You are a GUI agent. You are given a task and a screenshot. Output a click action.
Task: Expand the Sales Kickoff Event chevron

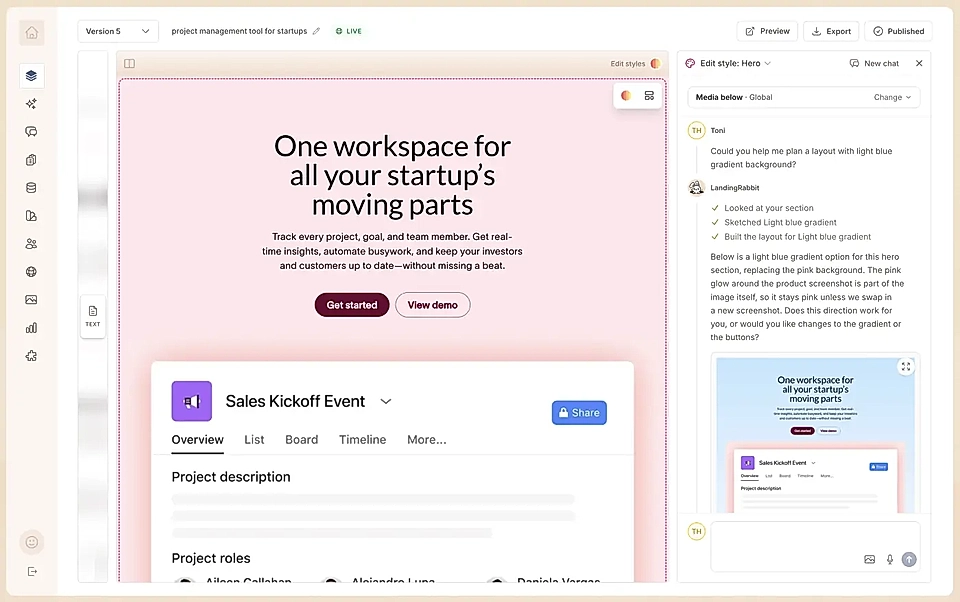click(x=386, y=402)
